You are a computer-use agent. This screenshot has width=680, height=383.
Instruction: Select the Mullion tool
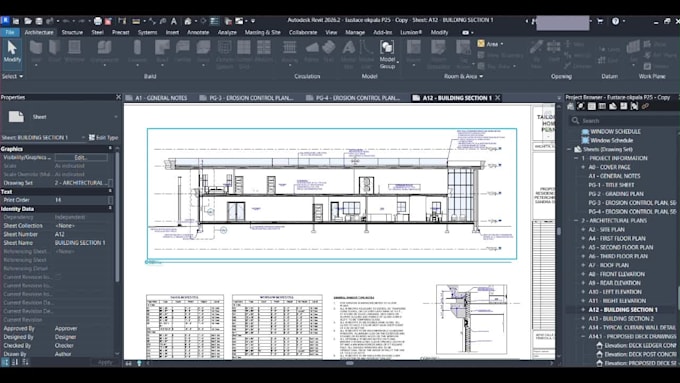[x=263, y=51]
